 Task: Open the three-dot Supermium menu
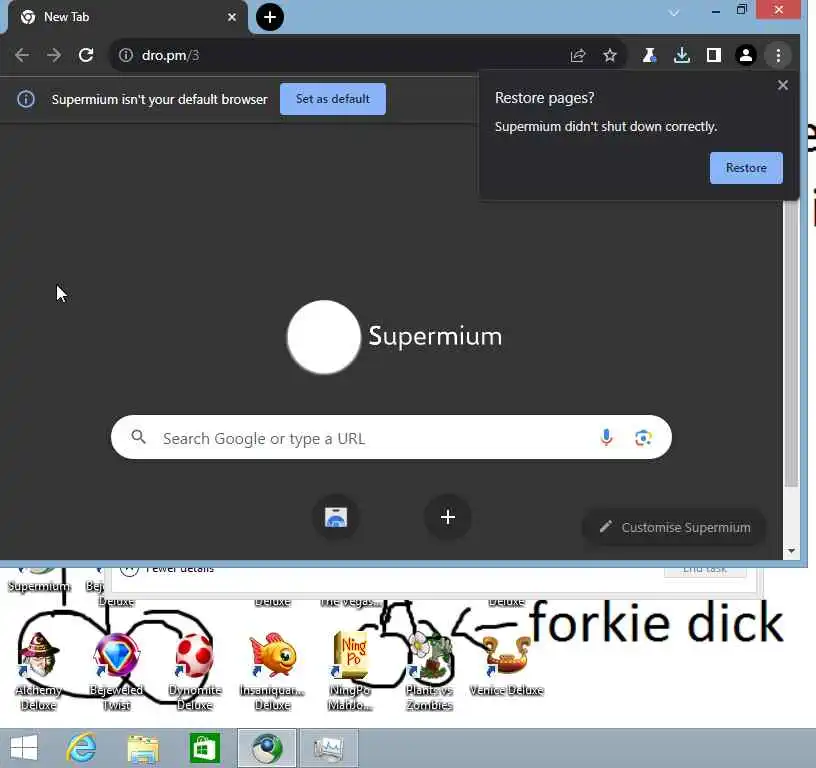click(x=778, y=55)
